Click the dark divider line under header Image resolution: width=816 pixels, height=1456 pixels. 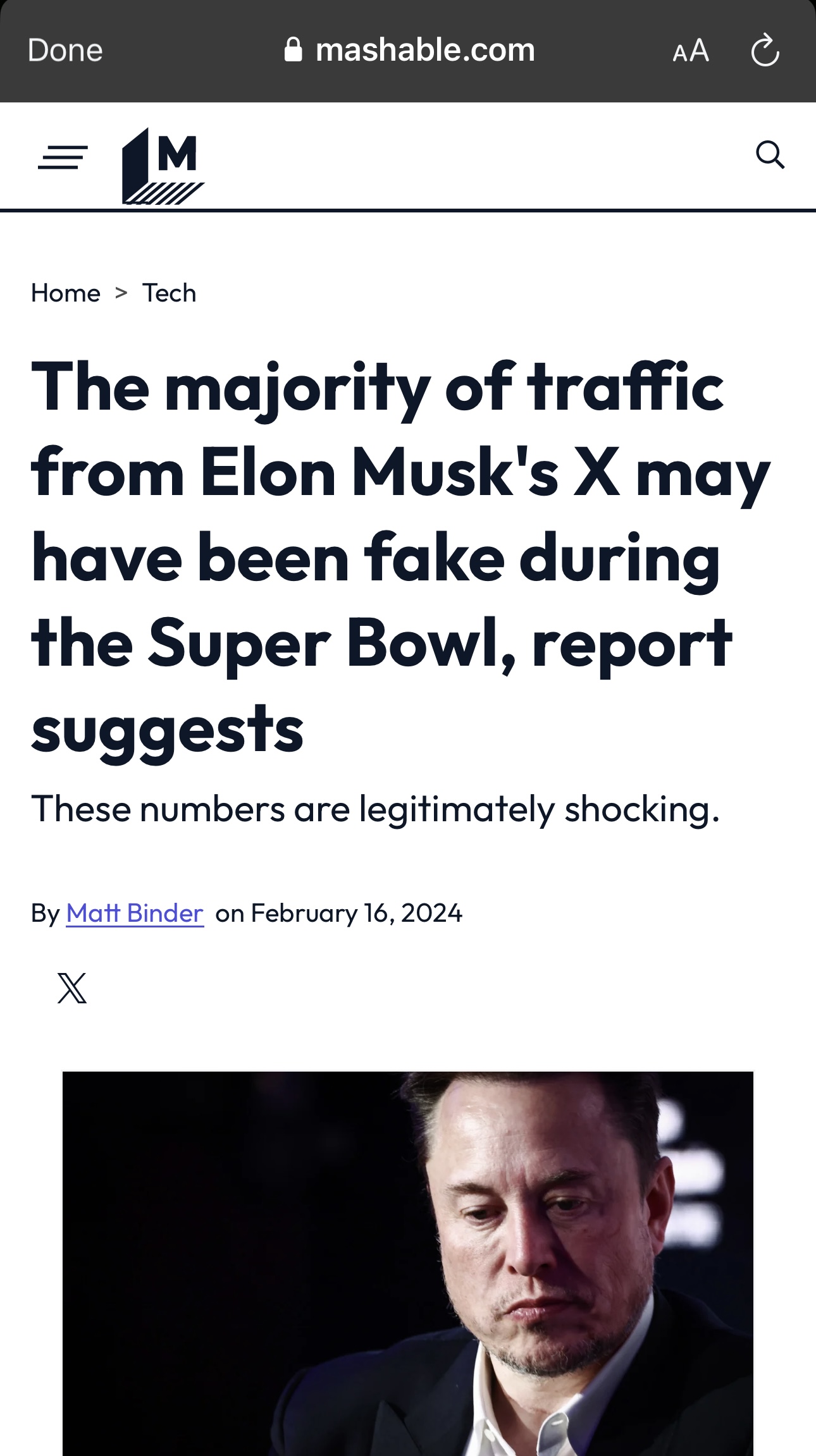click(x=408, y=210)
